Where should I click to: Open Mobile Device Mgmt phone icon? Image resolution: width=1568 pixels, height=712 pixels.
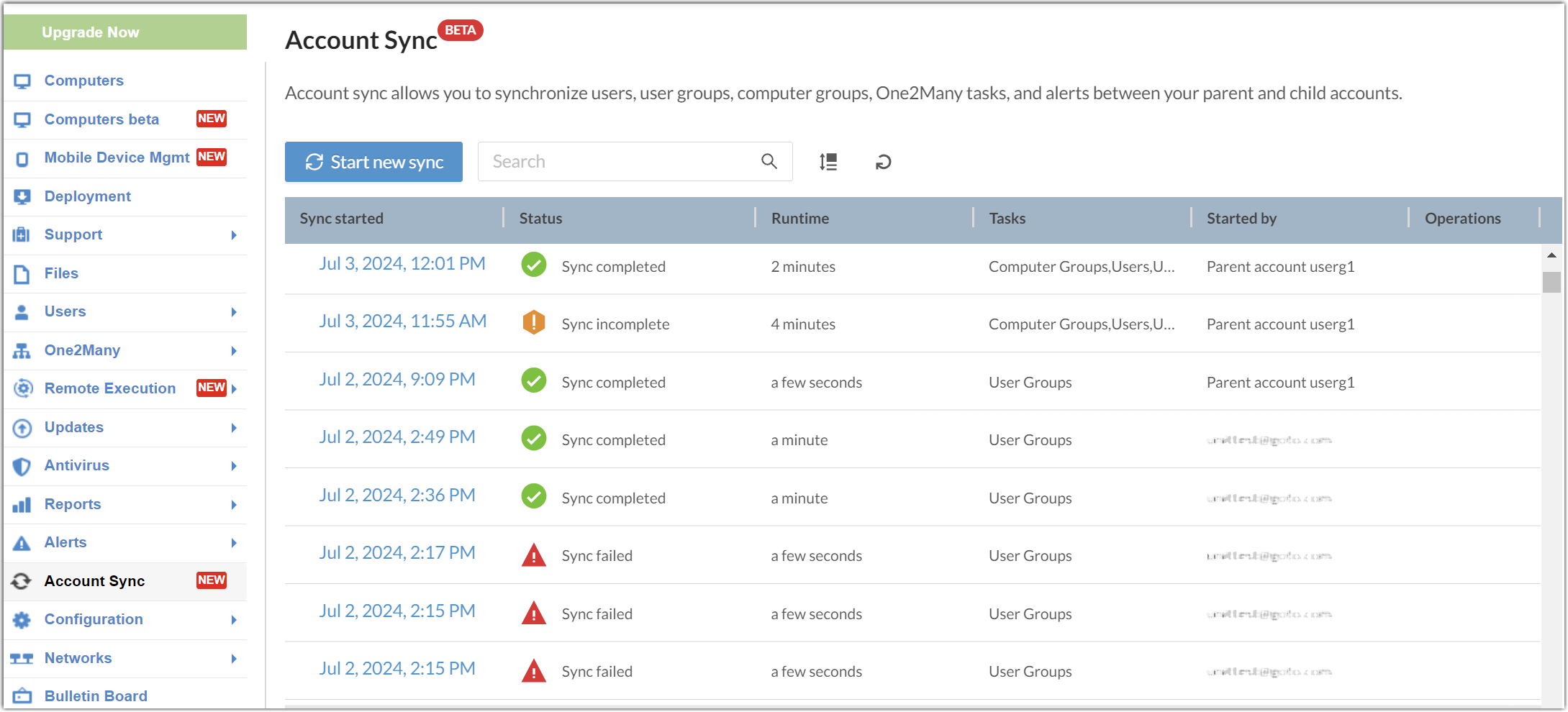pos(21,158)
